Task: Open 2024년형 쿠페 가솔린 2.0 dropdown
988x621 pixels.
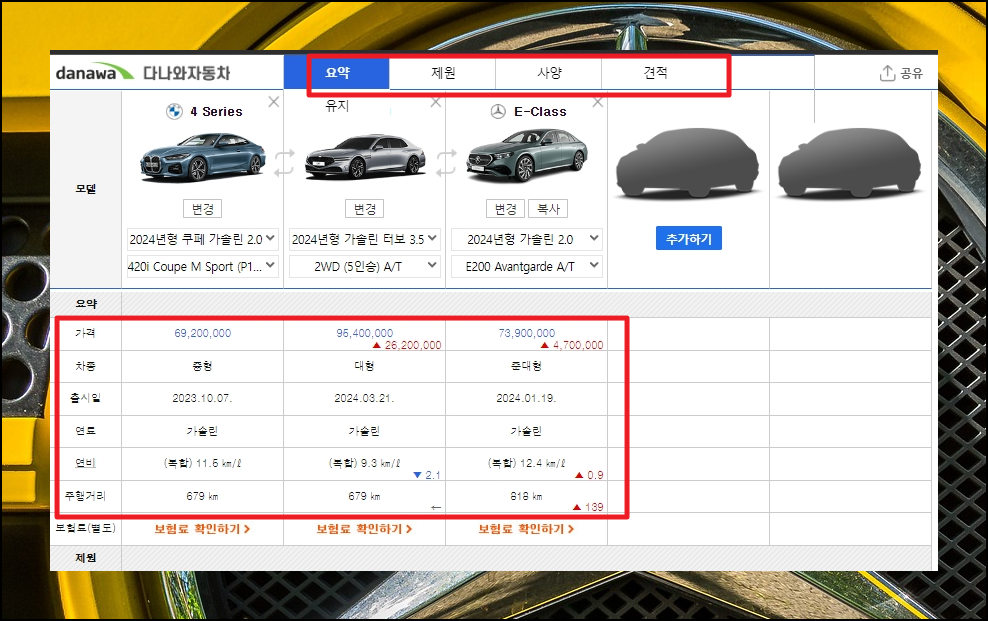Action: 202,239
